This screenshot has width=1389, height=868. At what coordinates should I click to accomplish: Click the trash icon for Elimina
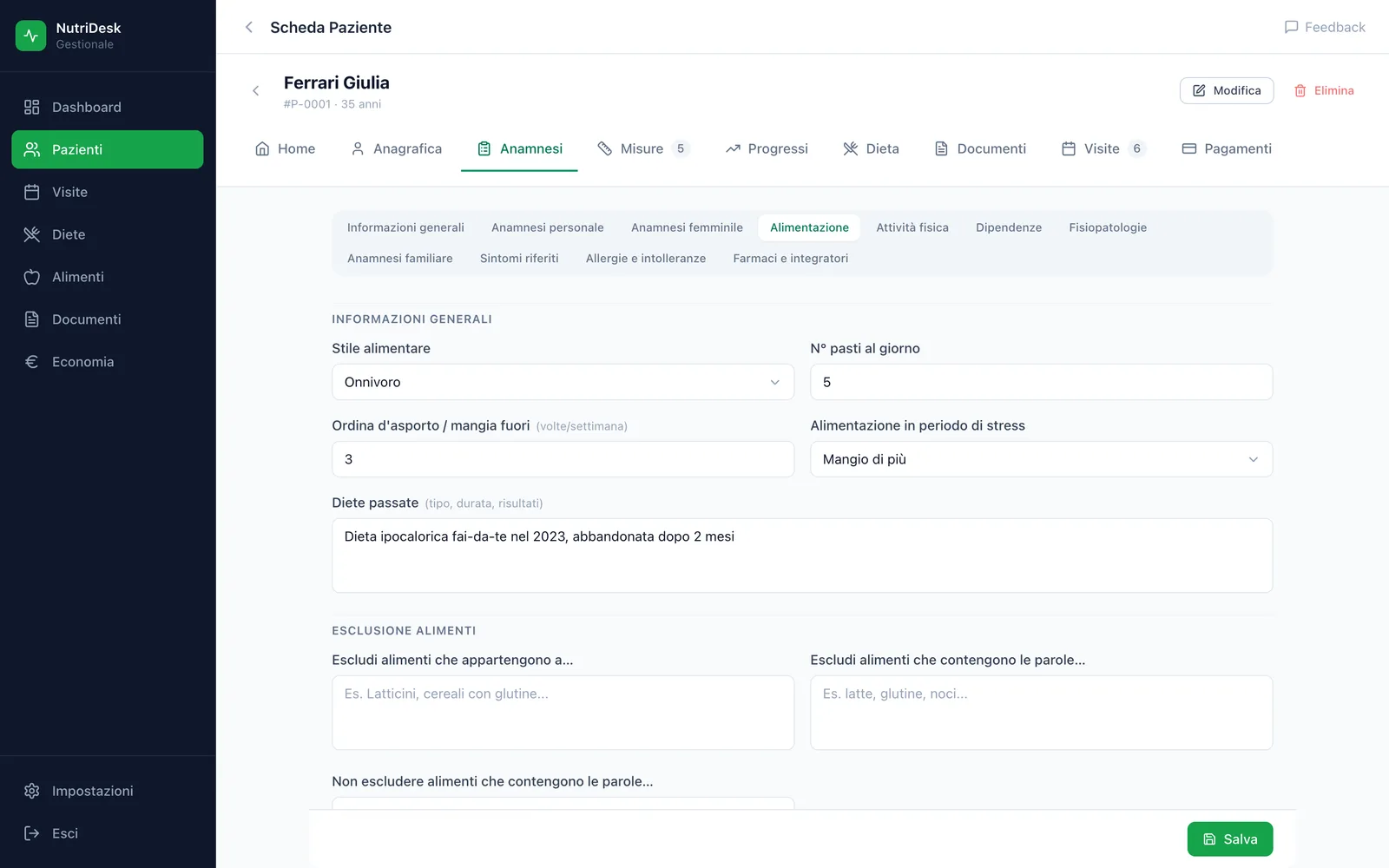(x=1300, y=90)
